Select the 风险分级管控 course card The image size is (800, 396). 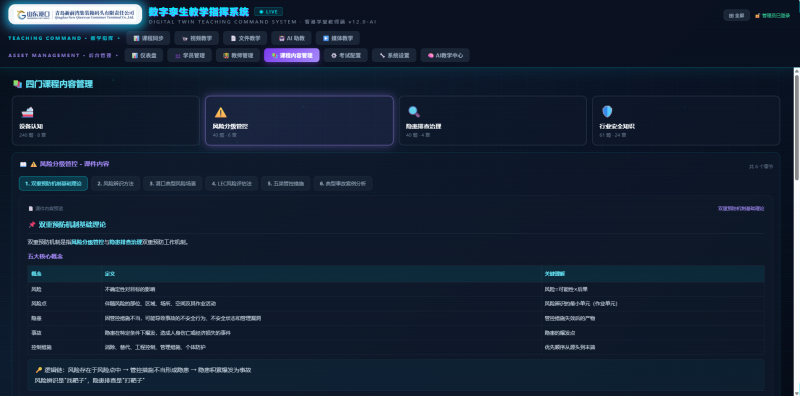pos(299,120)
